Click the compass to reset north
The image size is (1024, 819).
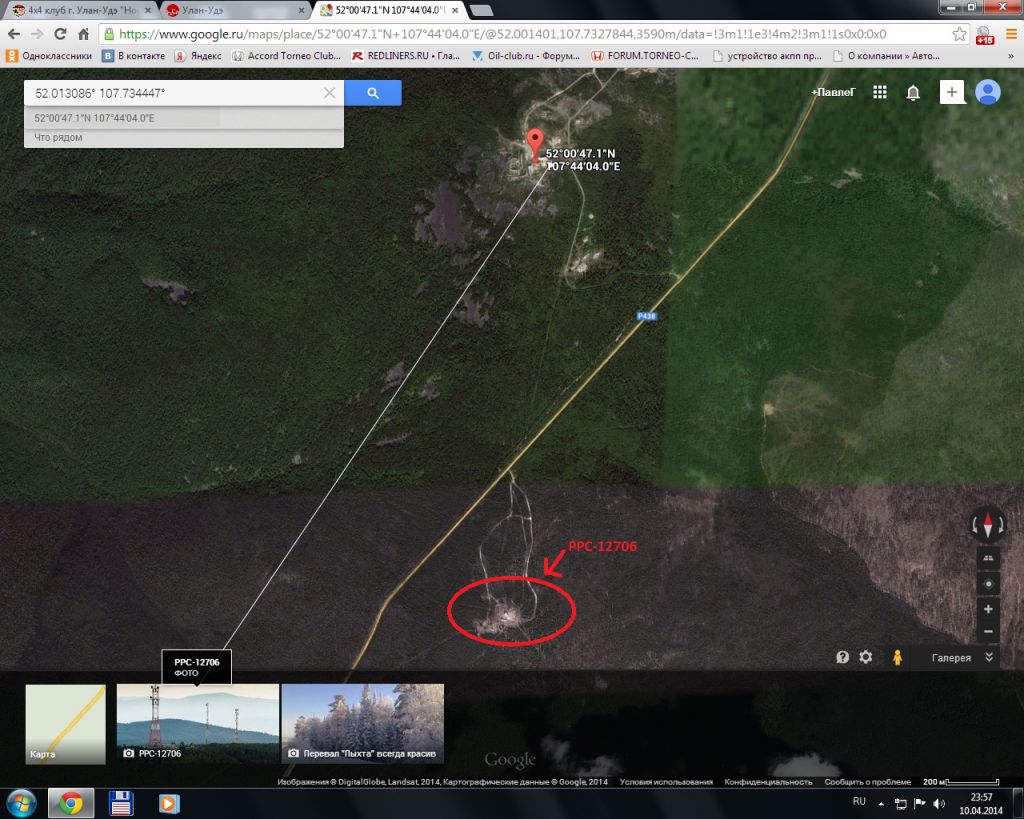click(x=988, y=525)
